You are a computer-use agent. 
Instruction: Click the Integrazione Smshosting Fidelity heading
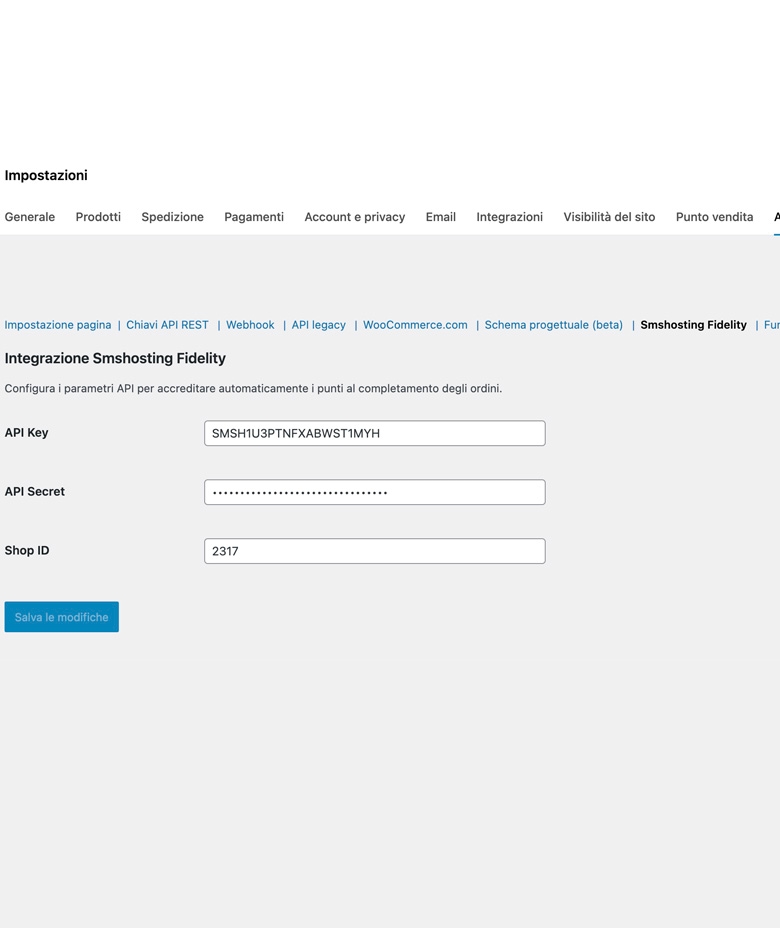click(115, 359)
